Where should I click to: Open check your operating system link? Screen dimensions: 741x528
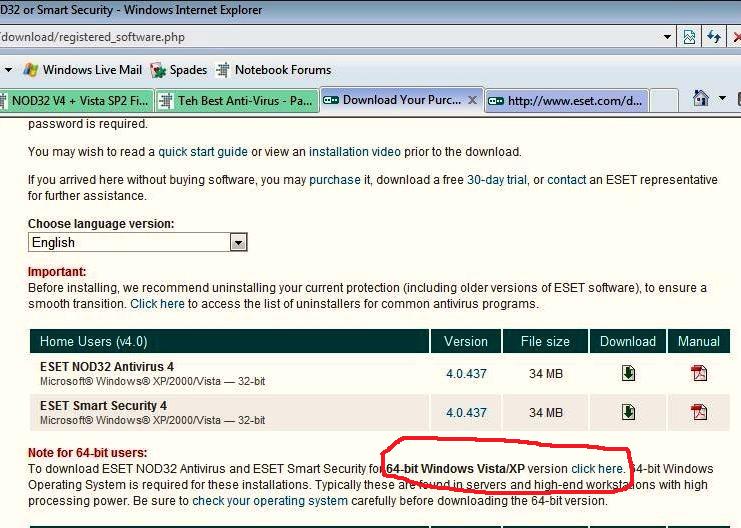click(270, 501)
